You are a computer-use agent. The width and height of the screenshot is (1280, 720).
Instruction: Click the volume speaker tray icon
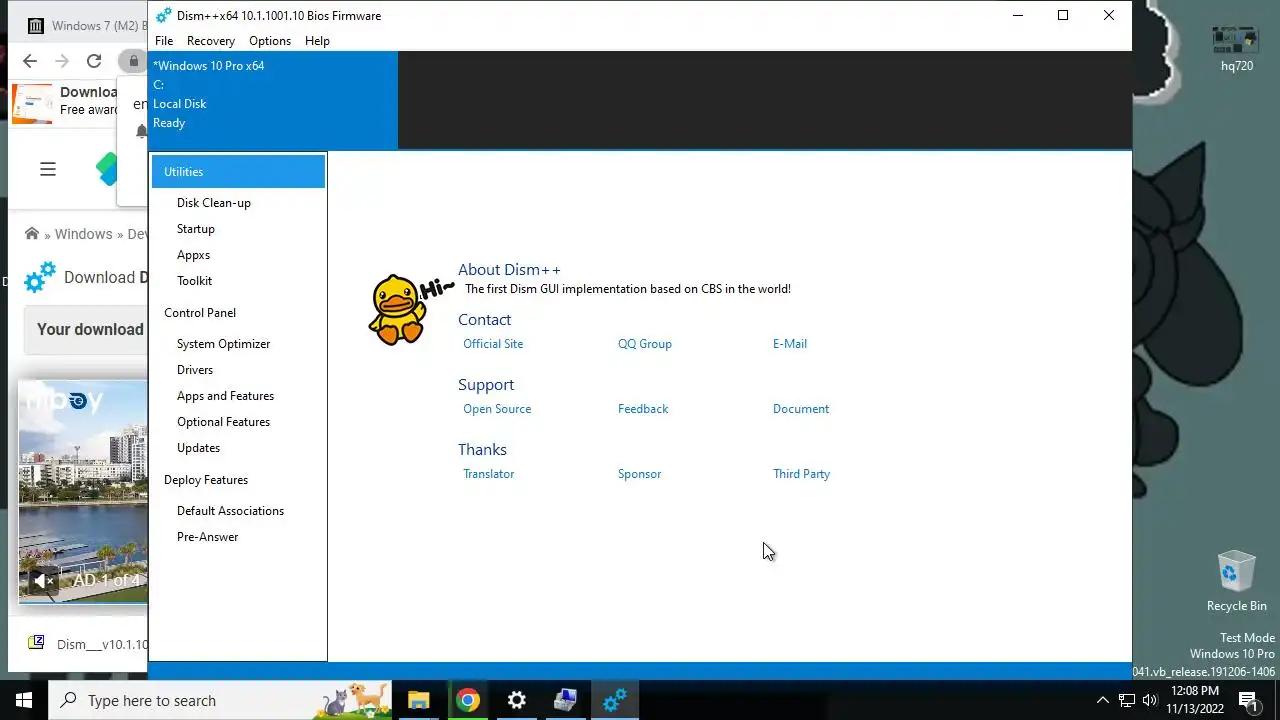click(1149, 700)
